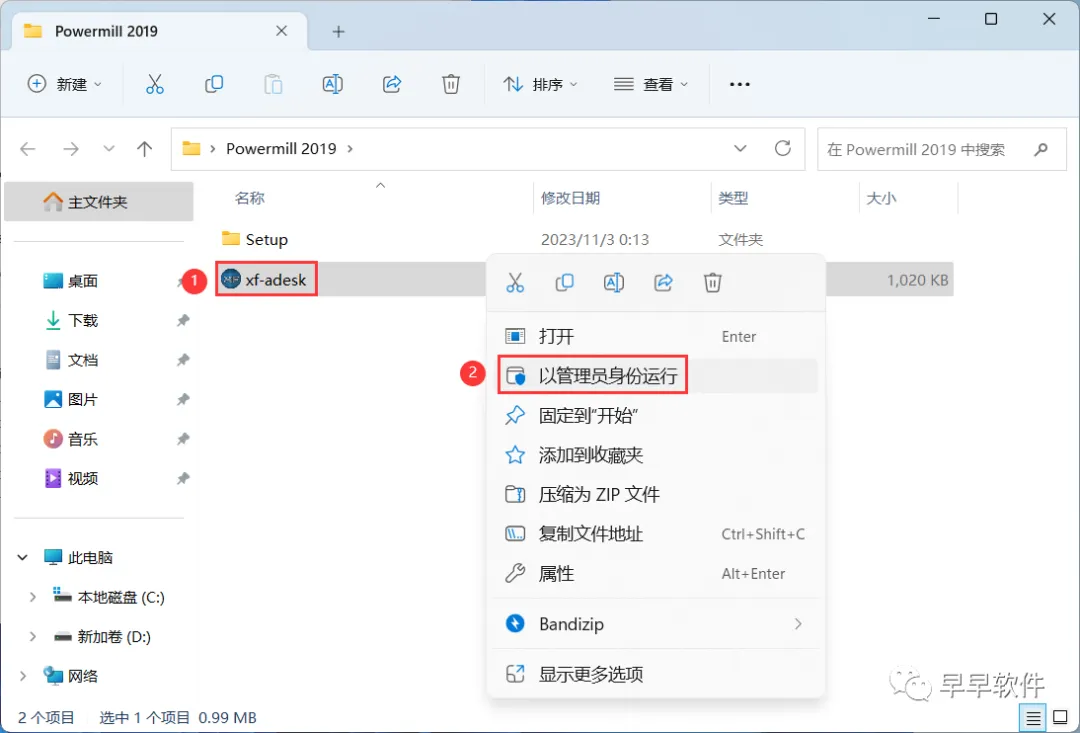
Task: Navigate up one folder level
Action: pyautogui.click(x=145, y=149)
